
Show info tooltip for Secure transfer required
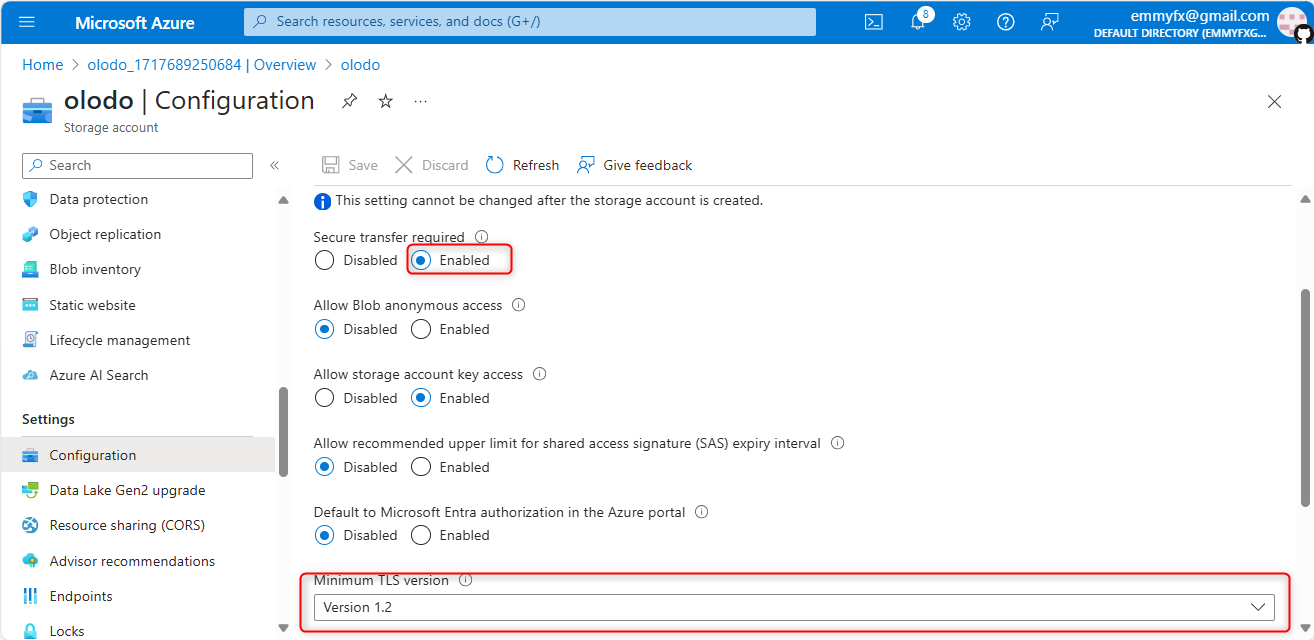click(x=481, y=237)
